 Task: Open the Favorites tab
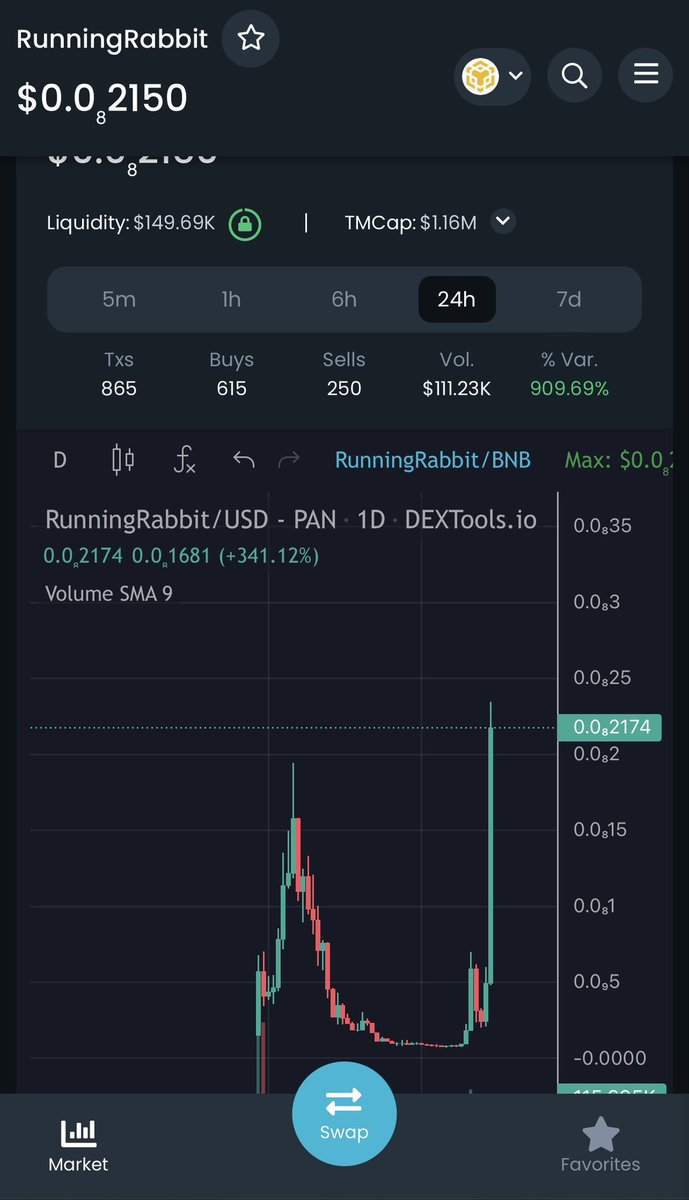tap(600, 1146)
